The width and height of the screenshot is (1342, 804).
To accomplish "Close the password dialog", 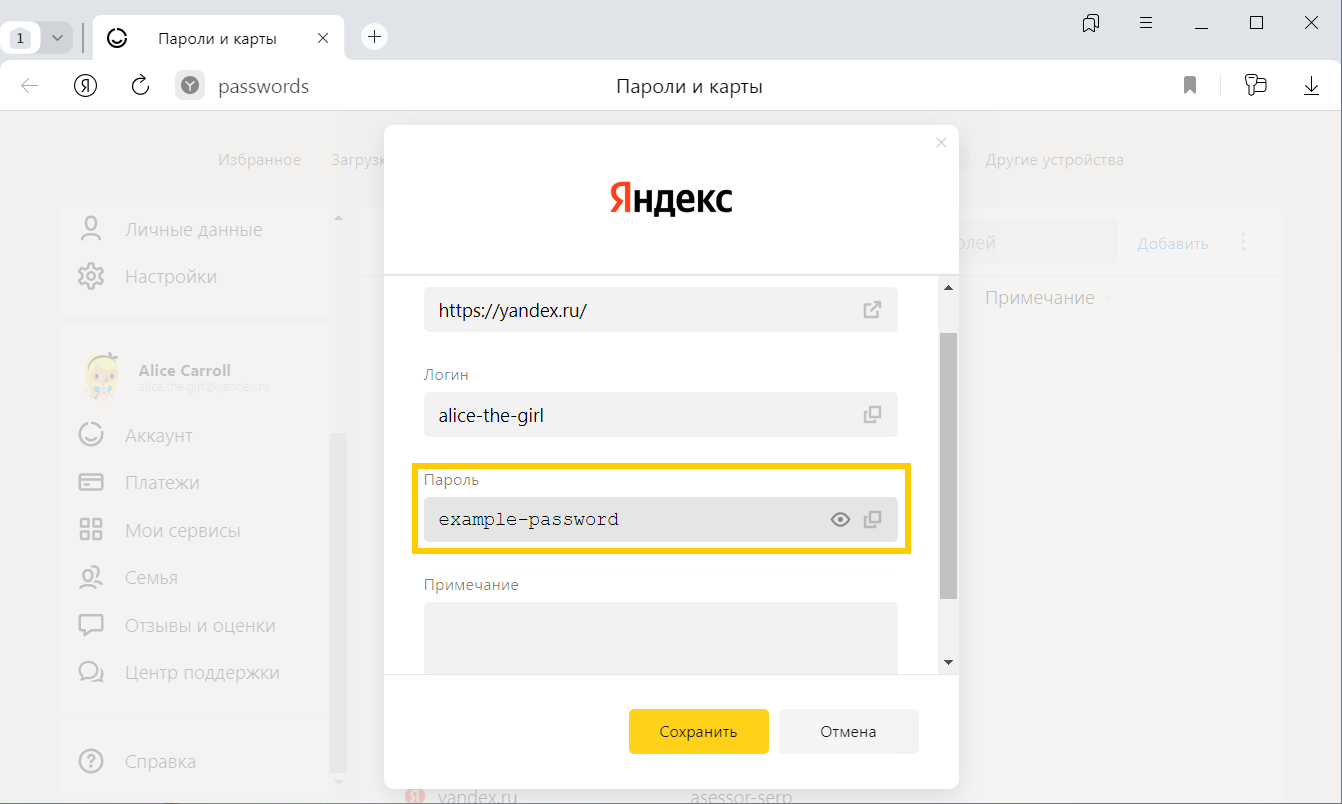I will (x=940, y=143).
